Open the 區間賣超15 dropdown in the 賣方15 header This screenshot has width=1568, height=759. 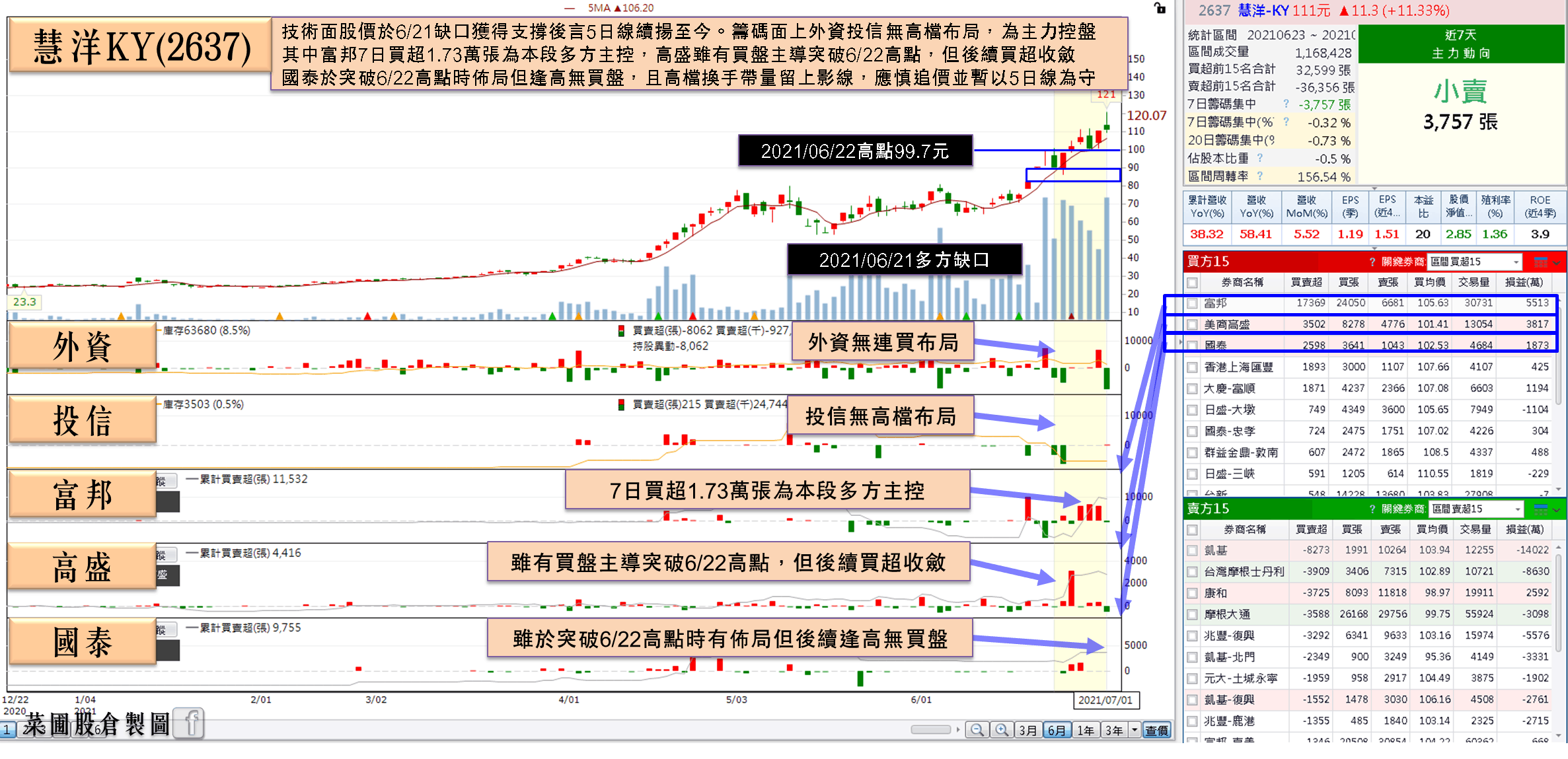1475,509
